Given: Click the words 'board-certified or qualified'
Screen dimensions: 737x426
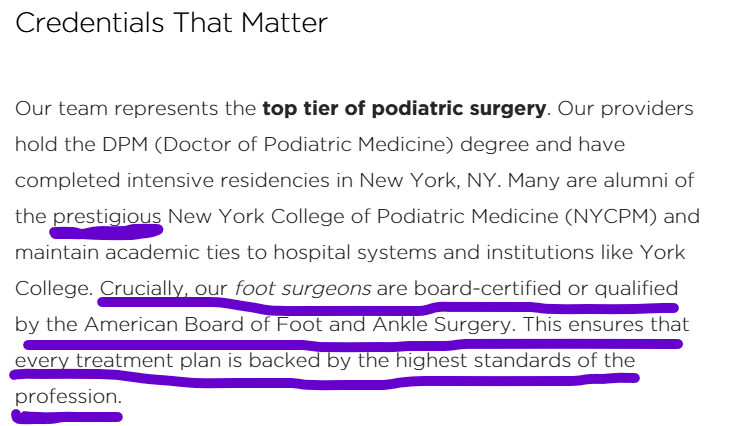Looking at the screenshot, I should tap(546, 289).
